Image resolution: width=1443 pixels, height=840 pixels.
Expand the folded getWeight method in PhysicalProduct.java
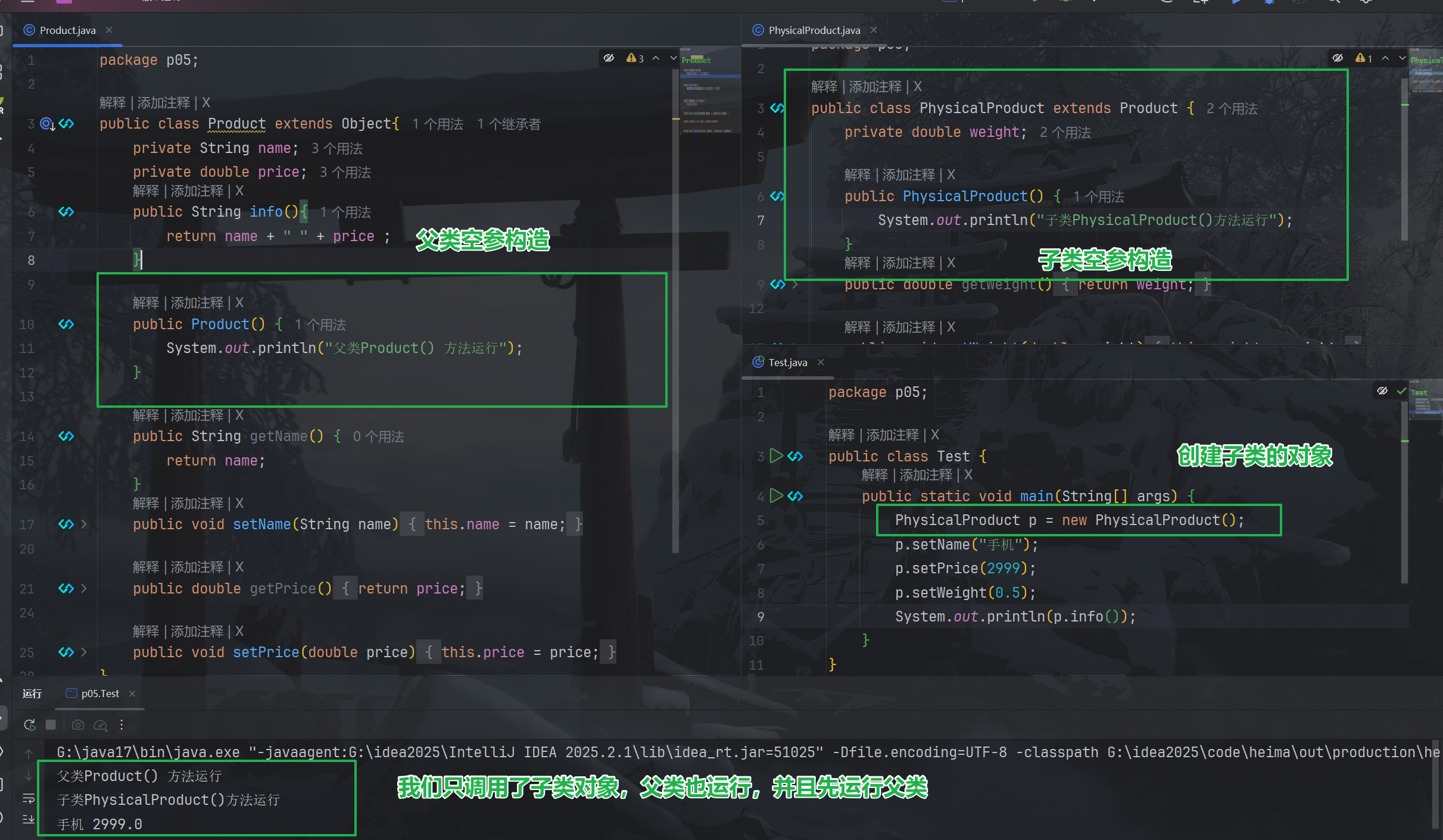coord(795,285)
